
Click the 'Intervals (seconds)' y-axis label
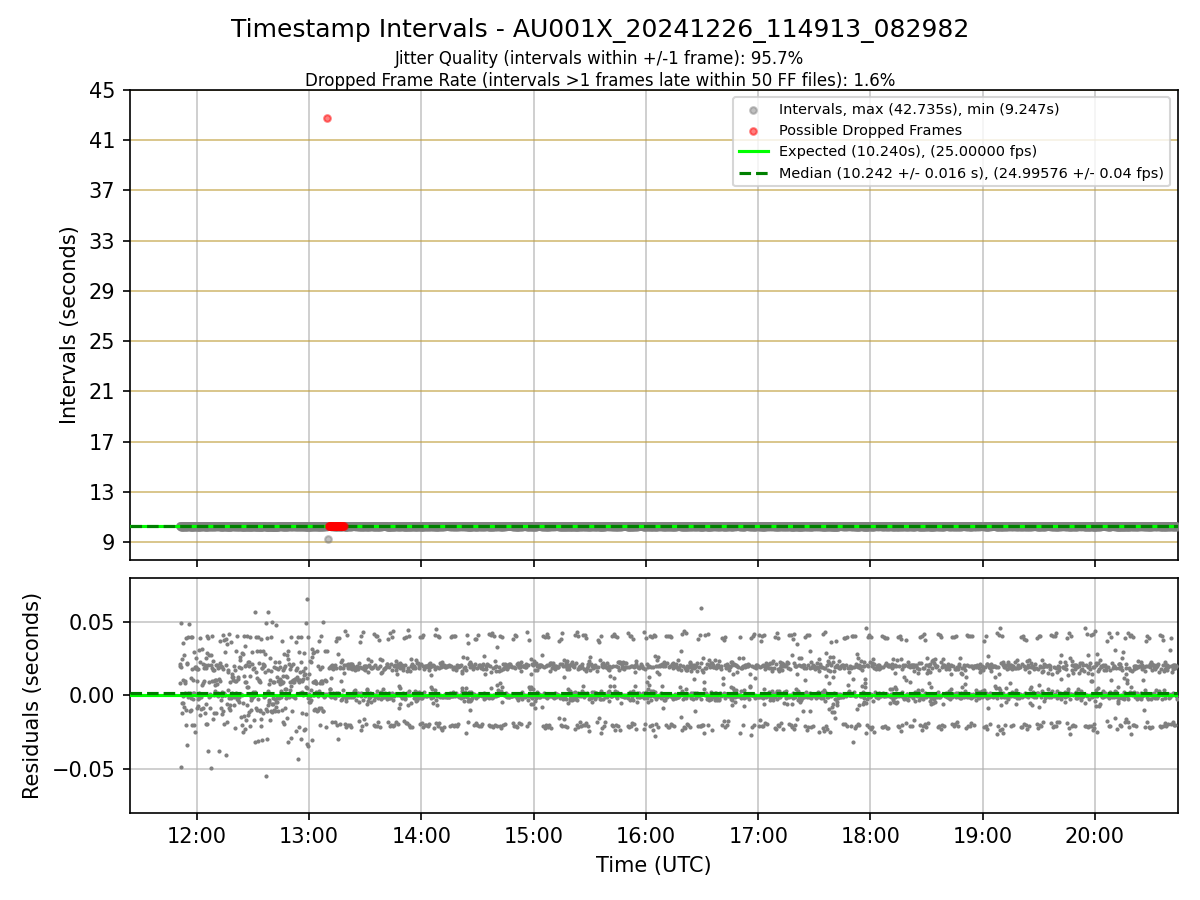[68, 325]
